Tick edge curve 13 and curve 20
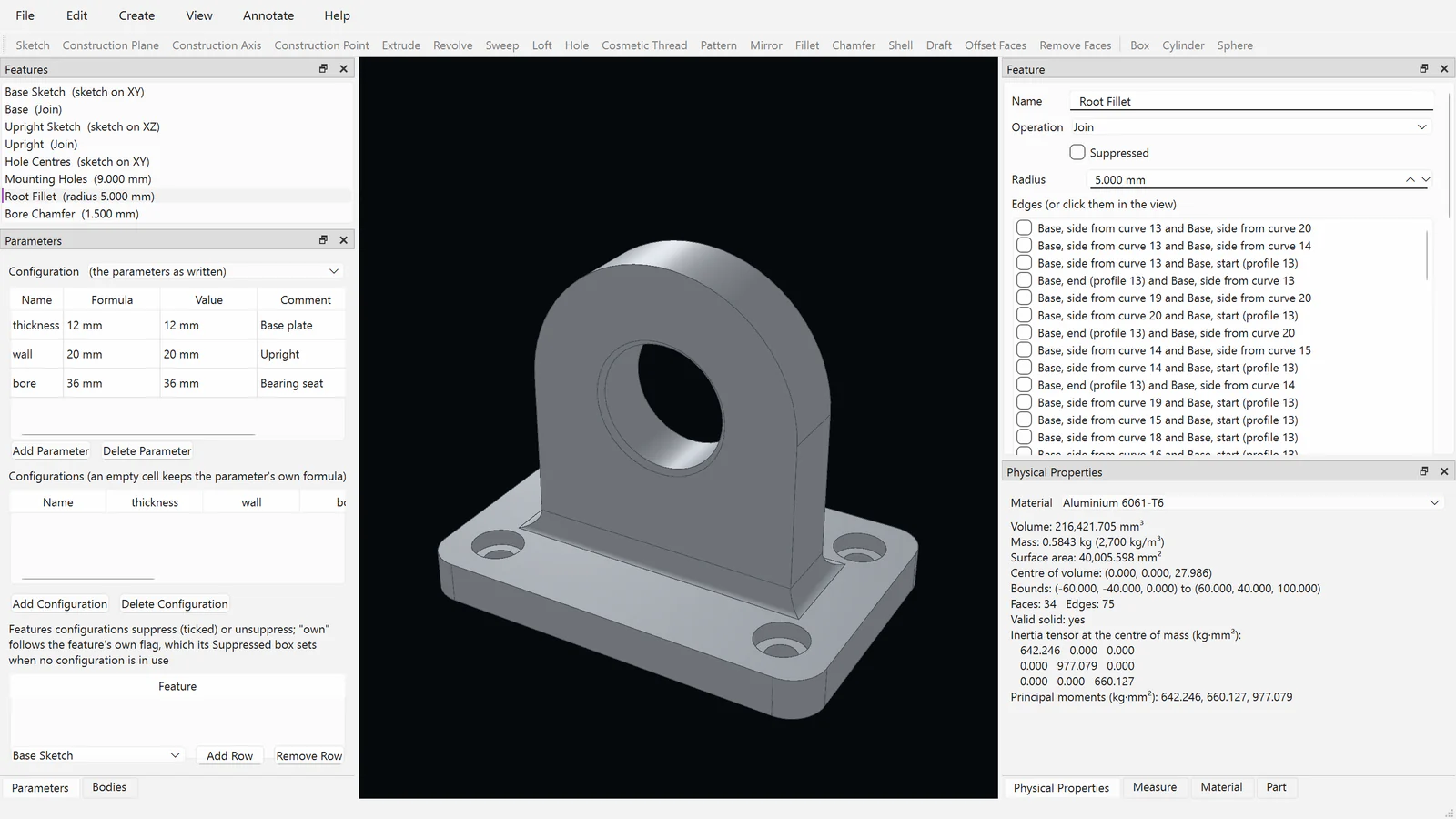 click(1024, 227)
